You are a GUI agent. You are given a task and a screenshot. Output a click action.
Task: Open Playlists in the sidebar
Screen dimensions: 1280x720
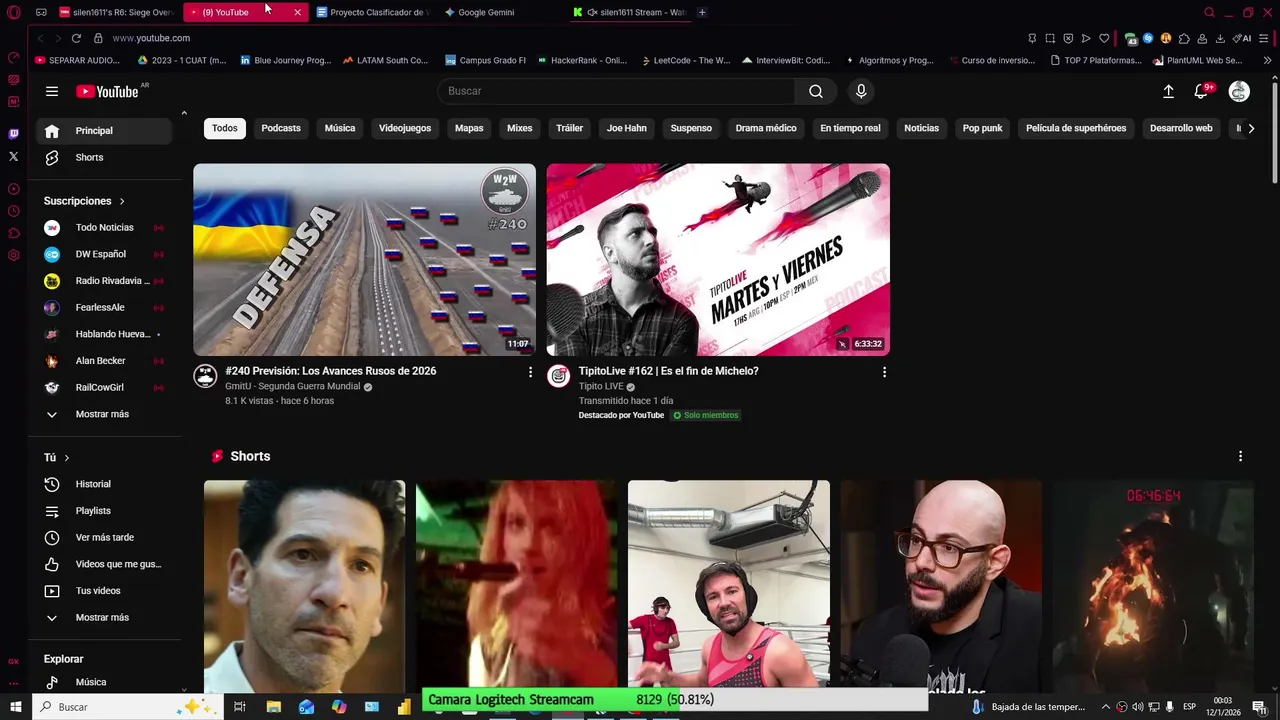pos(104,511)
